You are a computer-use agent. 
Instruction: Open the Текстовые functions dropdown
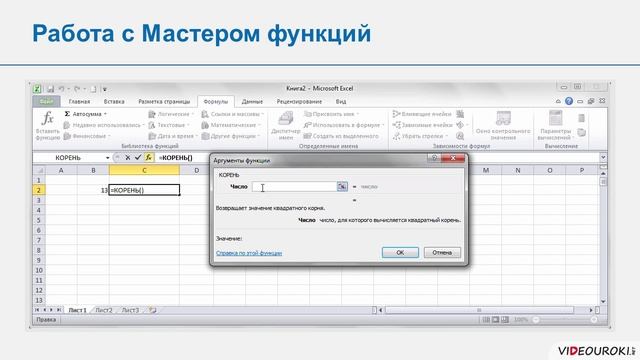click(169, 125)
